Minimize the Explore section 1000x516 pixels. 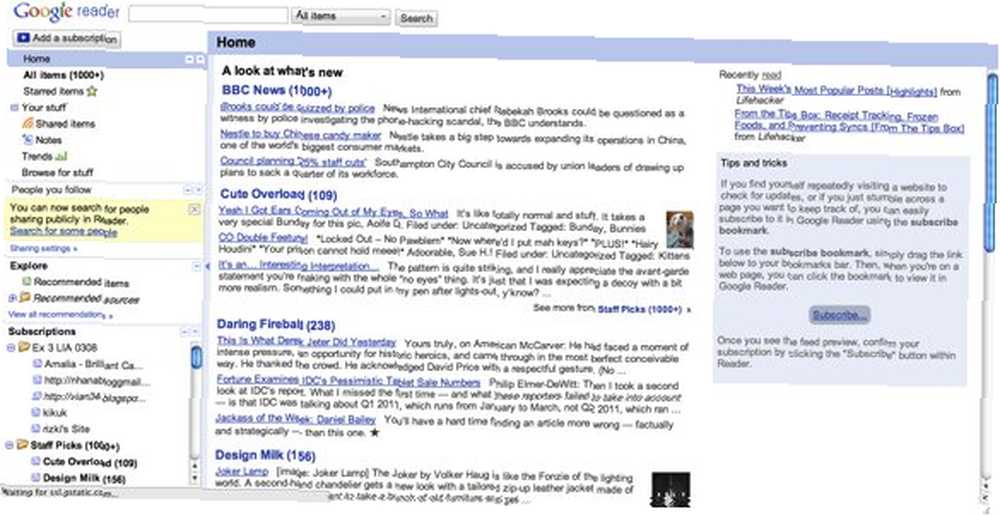point(196,266)
